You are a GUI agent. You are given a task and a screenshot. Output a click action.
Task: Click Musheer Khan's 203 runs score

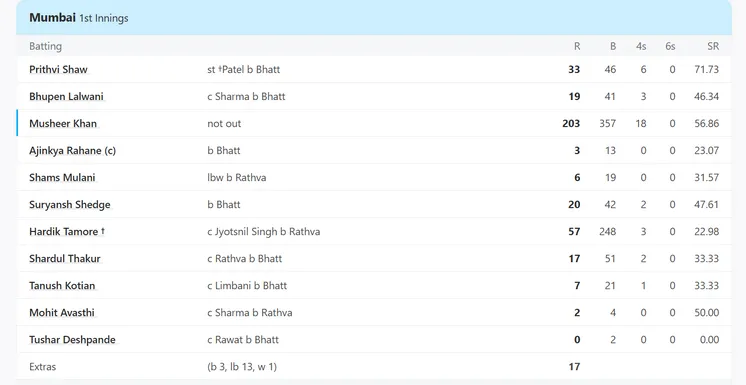point(571,124)
